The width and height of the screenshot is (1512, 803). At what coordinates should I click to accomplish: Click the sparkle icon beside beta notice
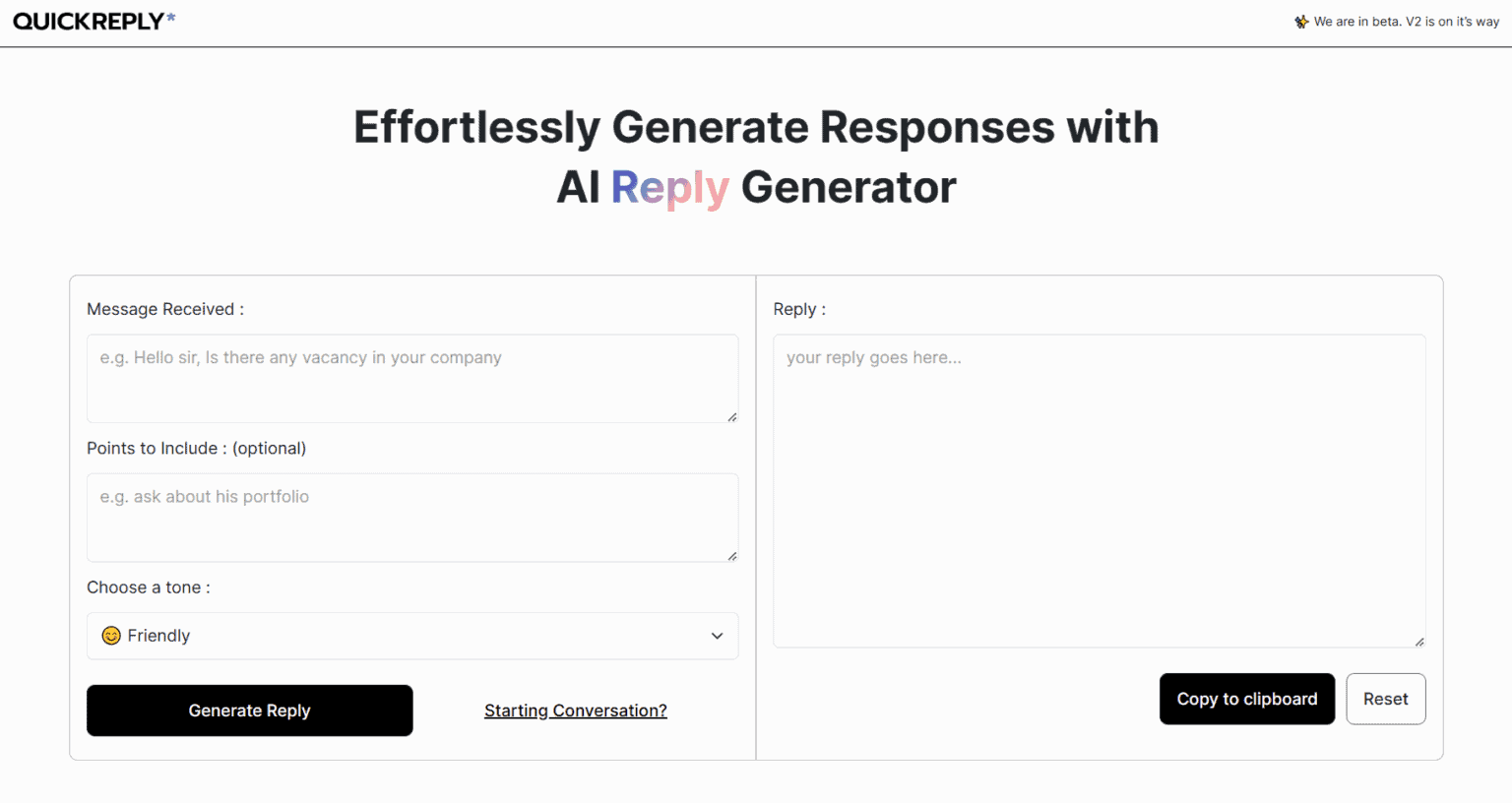[1301, 22]
